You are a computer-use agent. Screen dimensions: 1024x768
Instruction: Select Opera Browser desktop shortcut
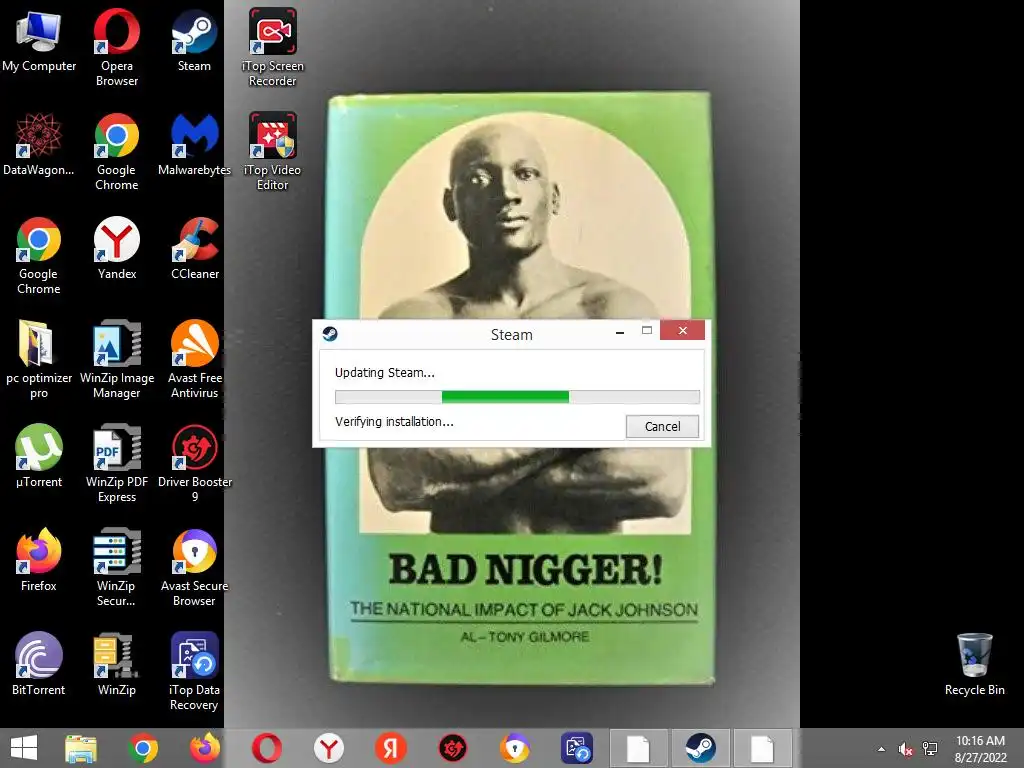(117, 47)
